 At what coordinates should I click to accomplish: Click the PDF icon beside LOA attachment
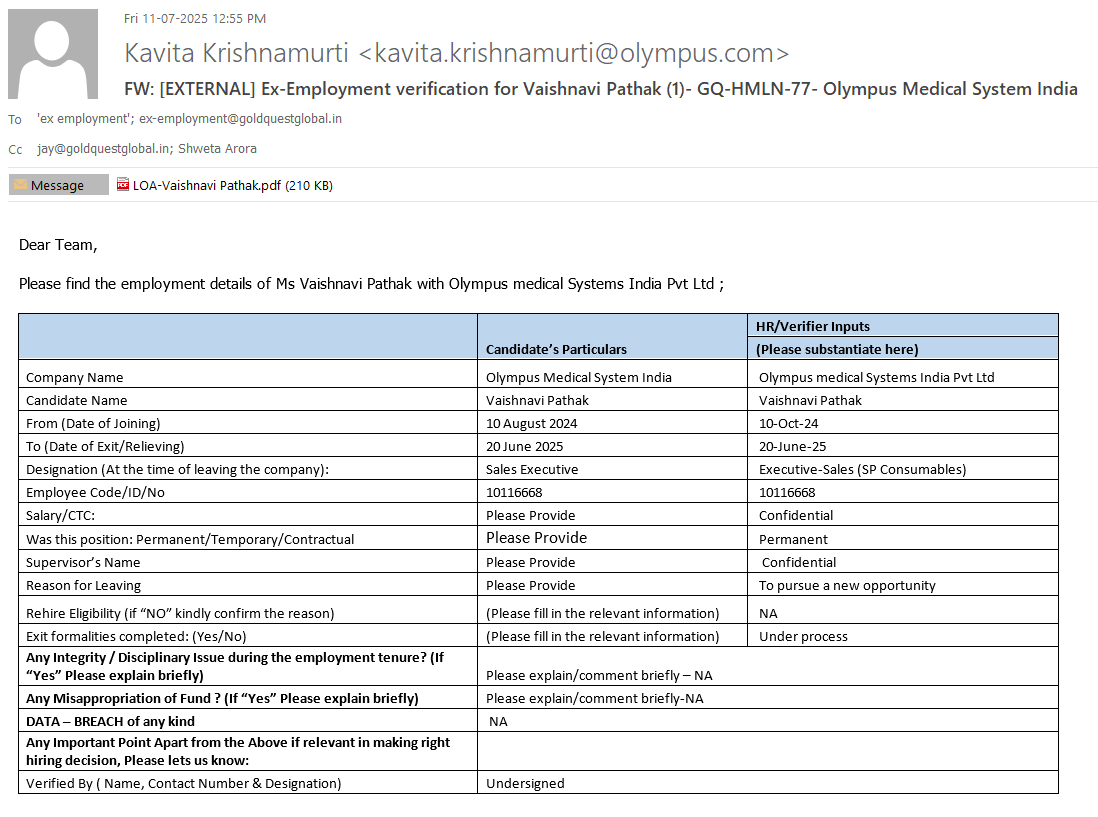pyautogui.click(x=123, y=185)
